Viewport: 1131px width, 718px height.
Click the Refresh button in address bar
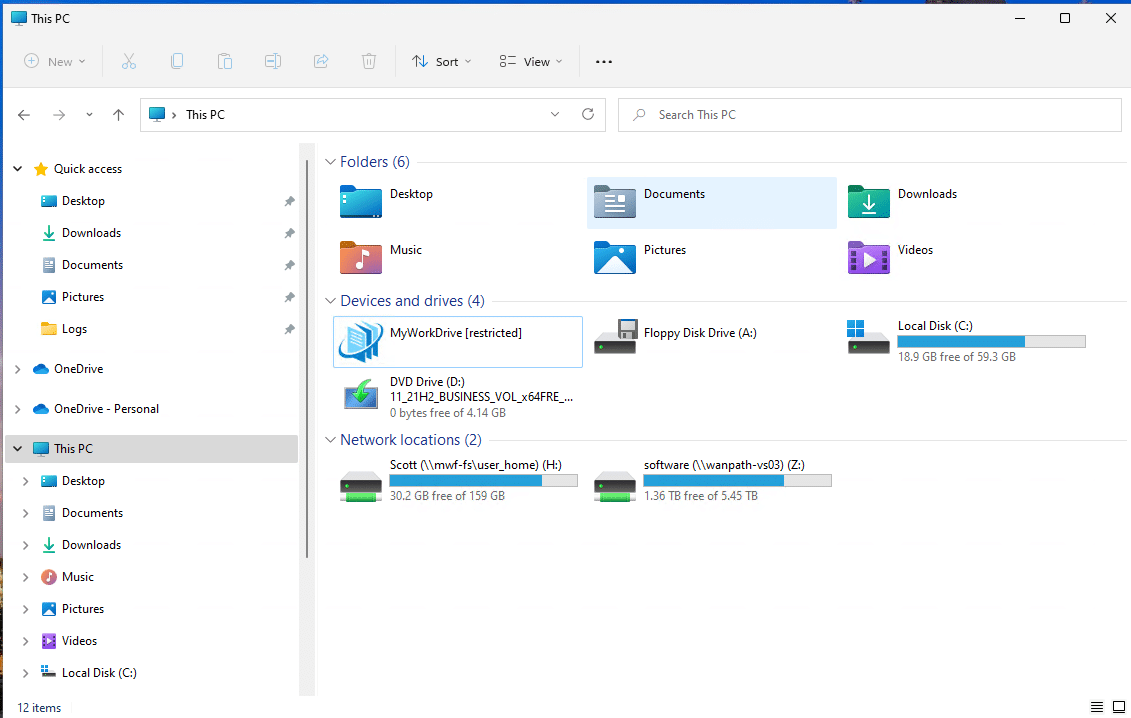[588, 115]
